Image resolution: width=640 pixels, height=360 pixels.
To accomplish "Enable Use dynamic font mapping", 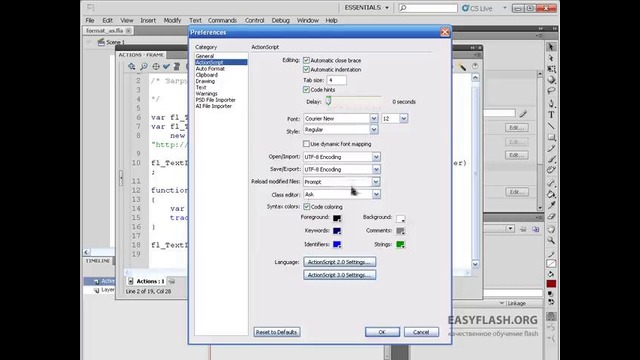I will point(306,144).
